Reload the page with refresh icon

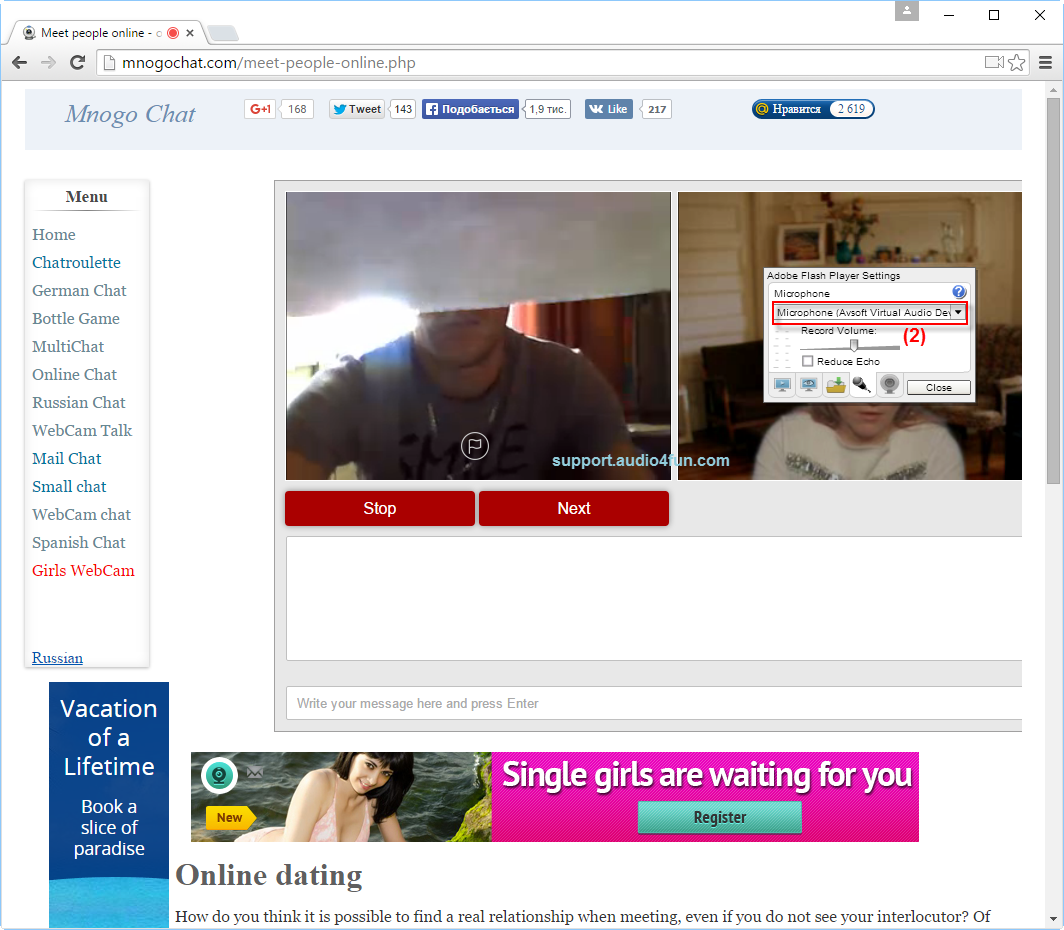77,63
